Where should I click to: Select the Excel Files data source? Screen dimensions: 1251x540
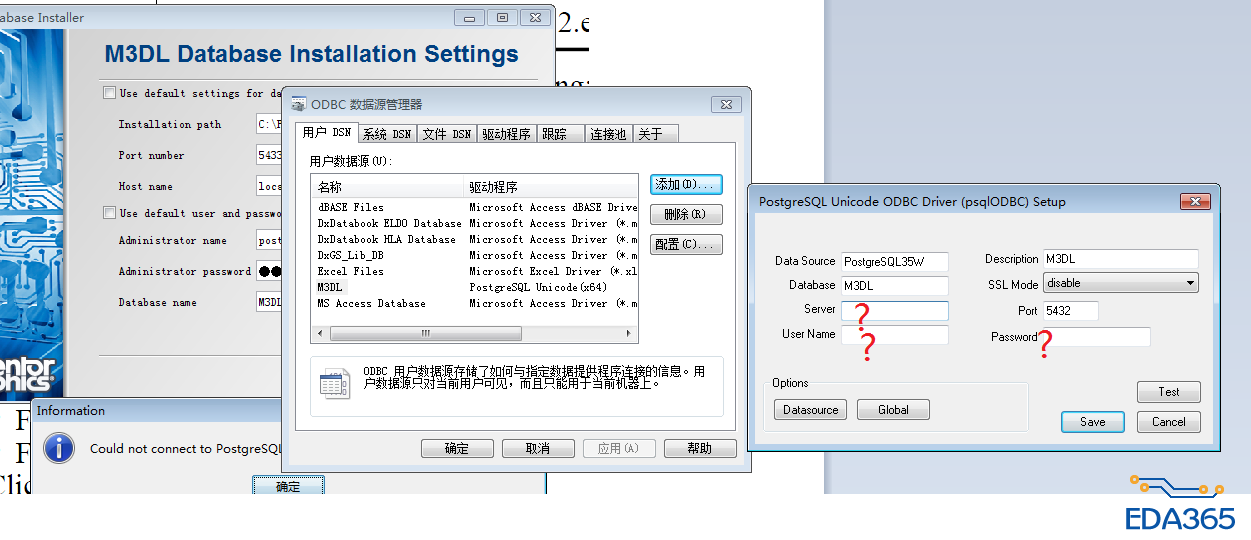coord(475,271)
